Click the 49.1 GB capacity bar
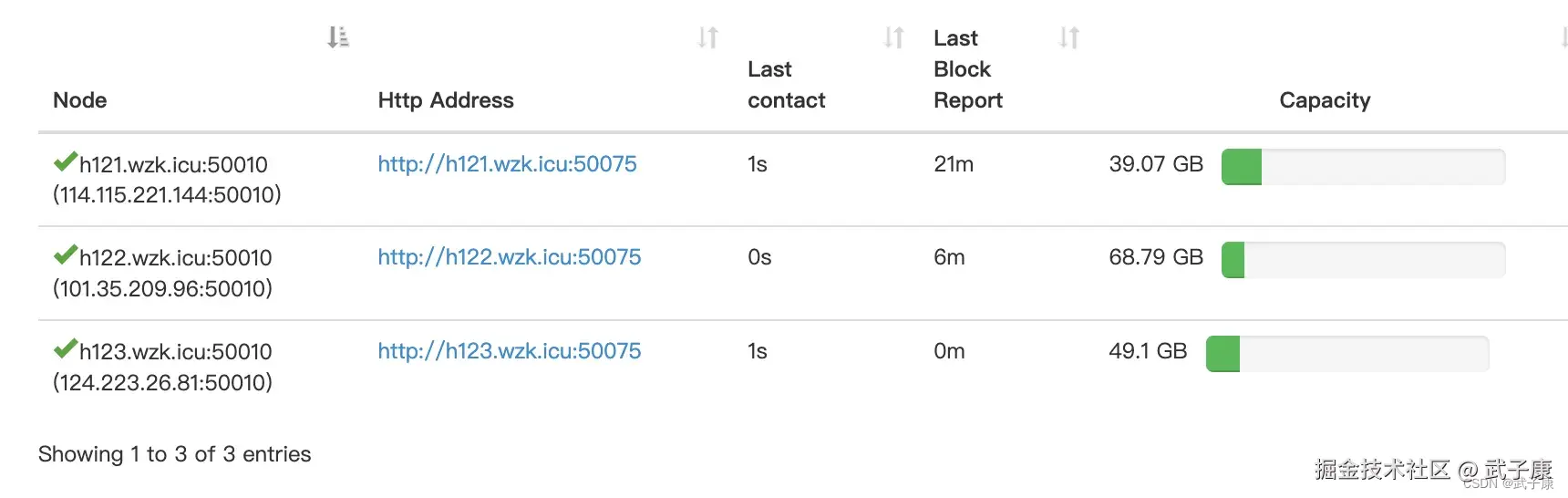The width and height of the screenshot is (1568, 498). 1347,354
